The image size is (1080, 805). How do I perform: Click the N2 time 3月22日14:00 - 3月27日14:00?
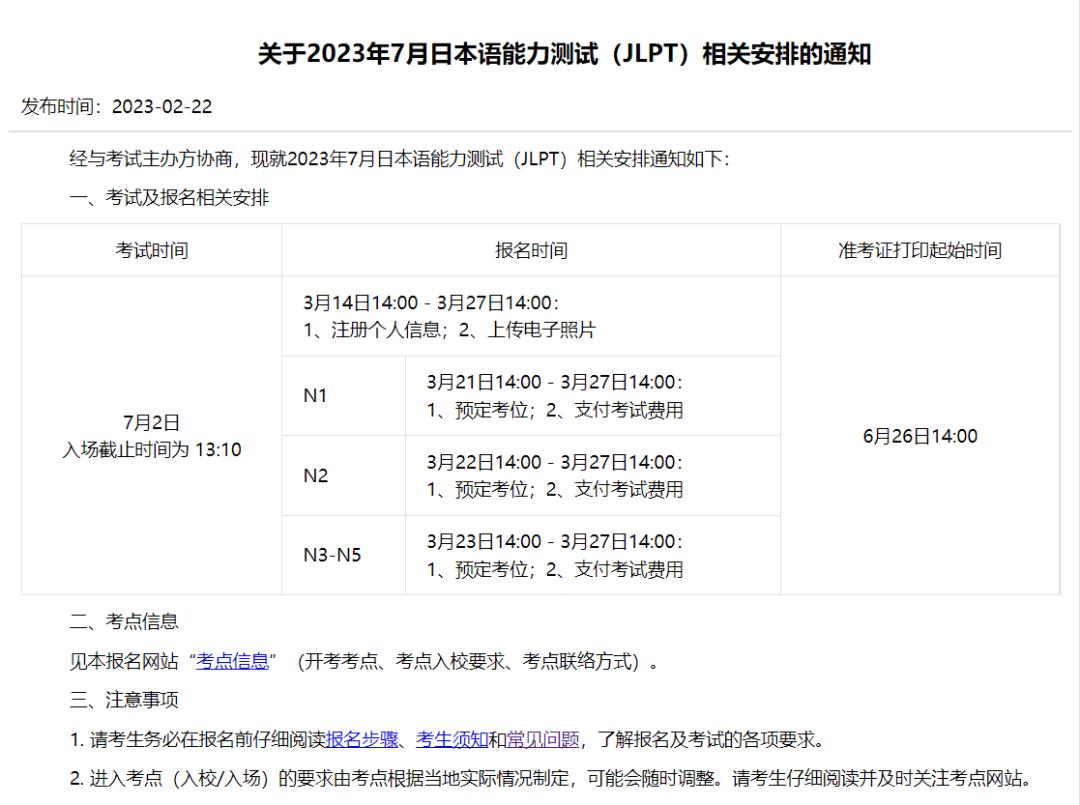[554, 462]
